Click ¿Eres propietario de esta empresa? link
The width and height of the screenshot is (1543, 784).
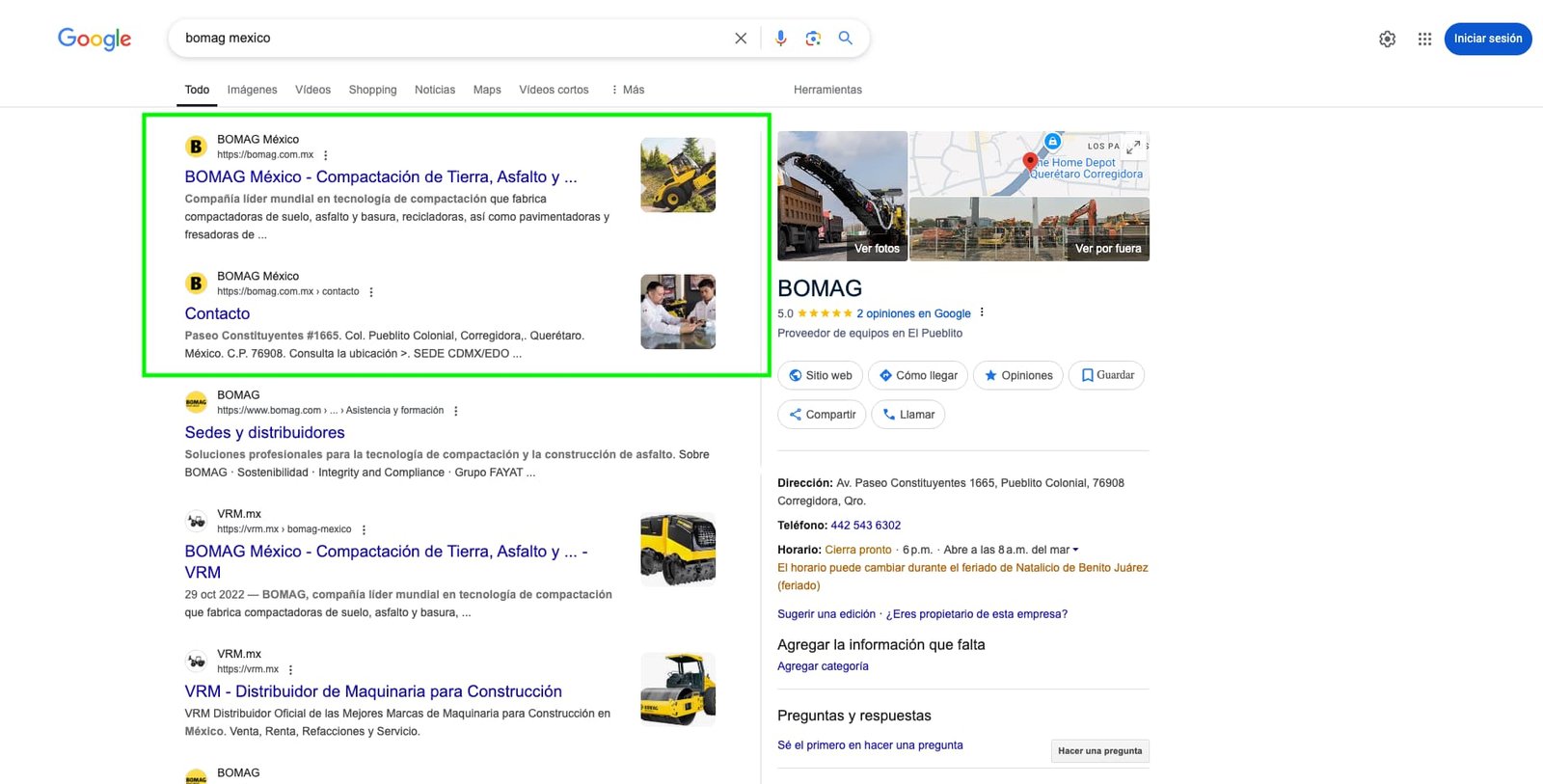pos(976,614)
